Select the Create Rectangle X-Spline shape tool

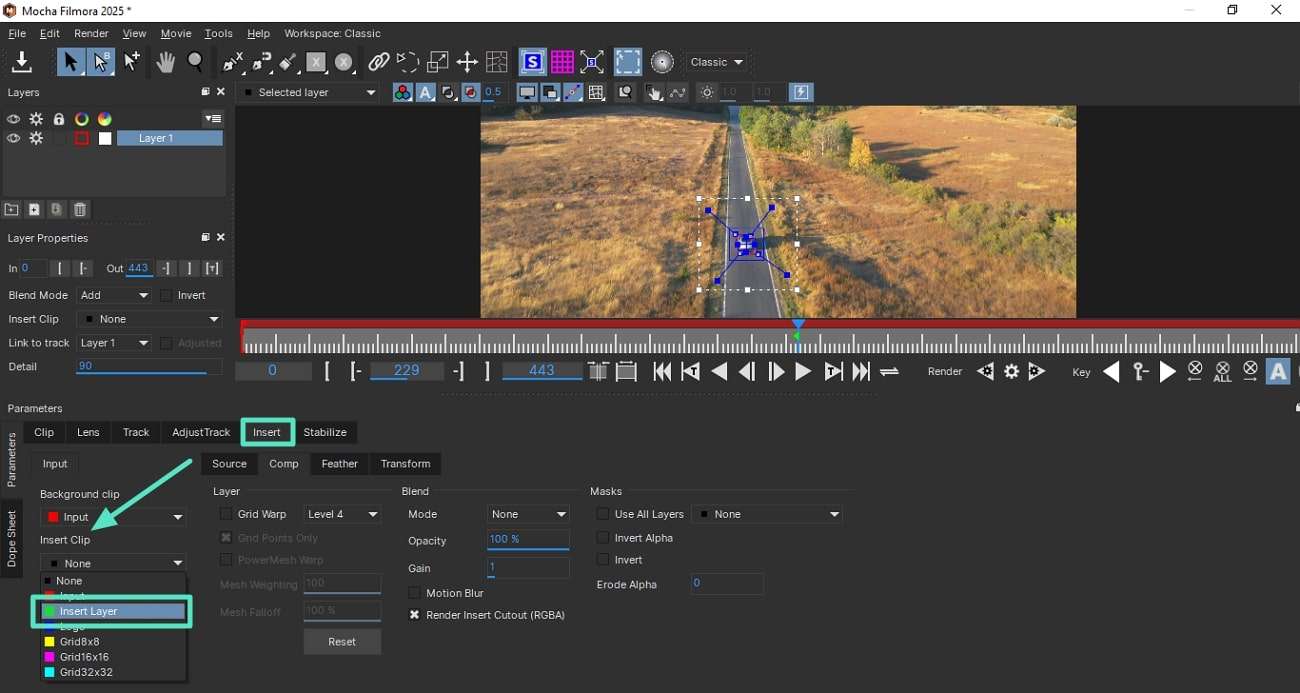click(316, 62)
